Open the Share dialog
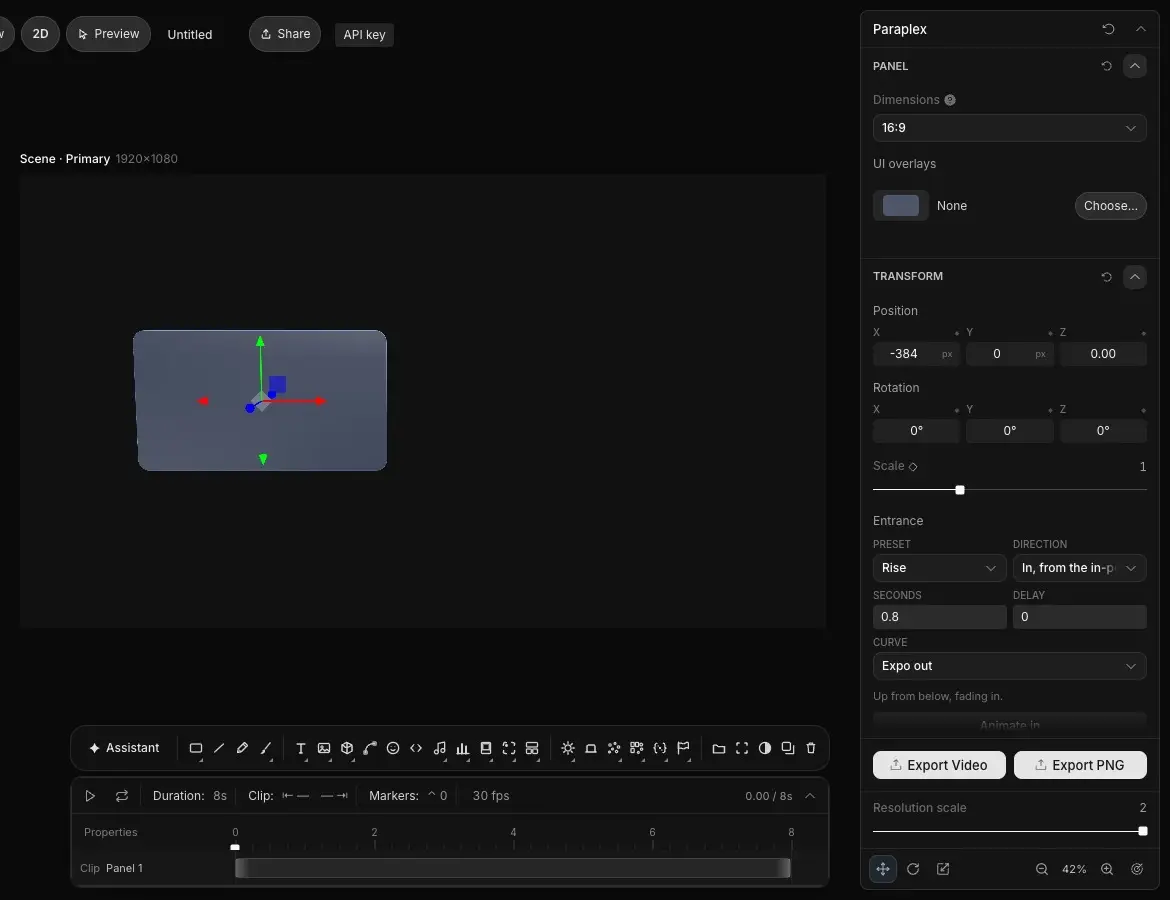The image size is (1170, 900). (285, 34)
